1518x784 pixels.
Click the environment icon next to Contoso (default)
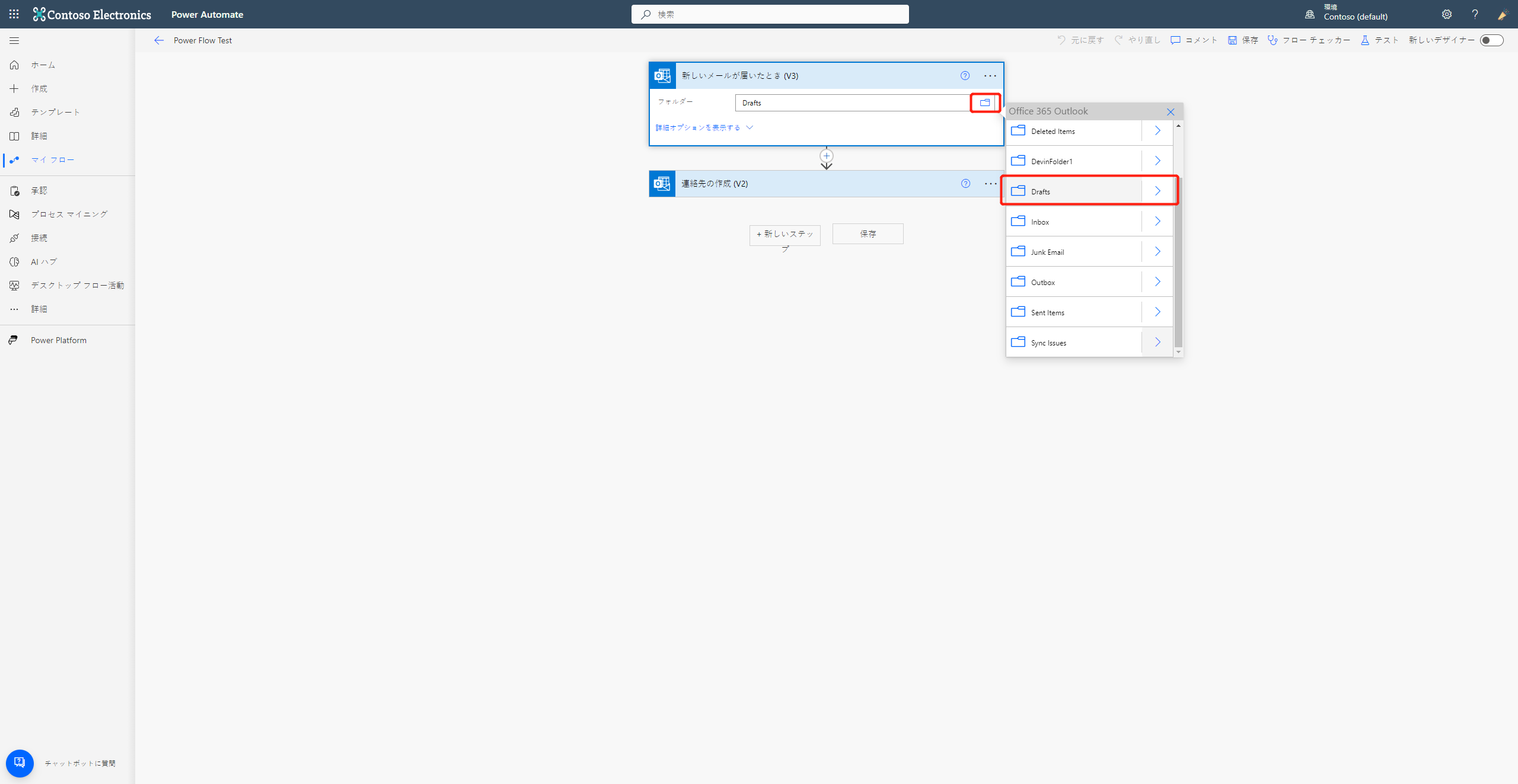coord(1310,14)
